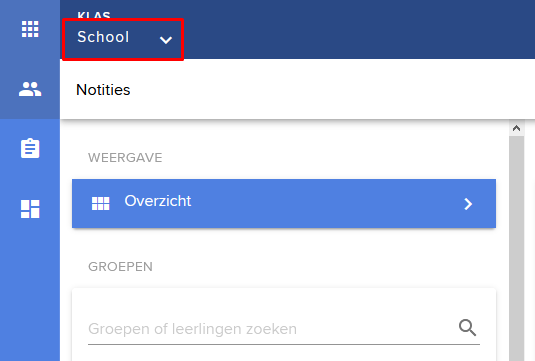The image size is (535, 361).
Task: Open the dashboard tiles icon in the sidebar
Action: [30, 209]
